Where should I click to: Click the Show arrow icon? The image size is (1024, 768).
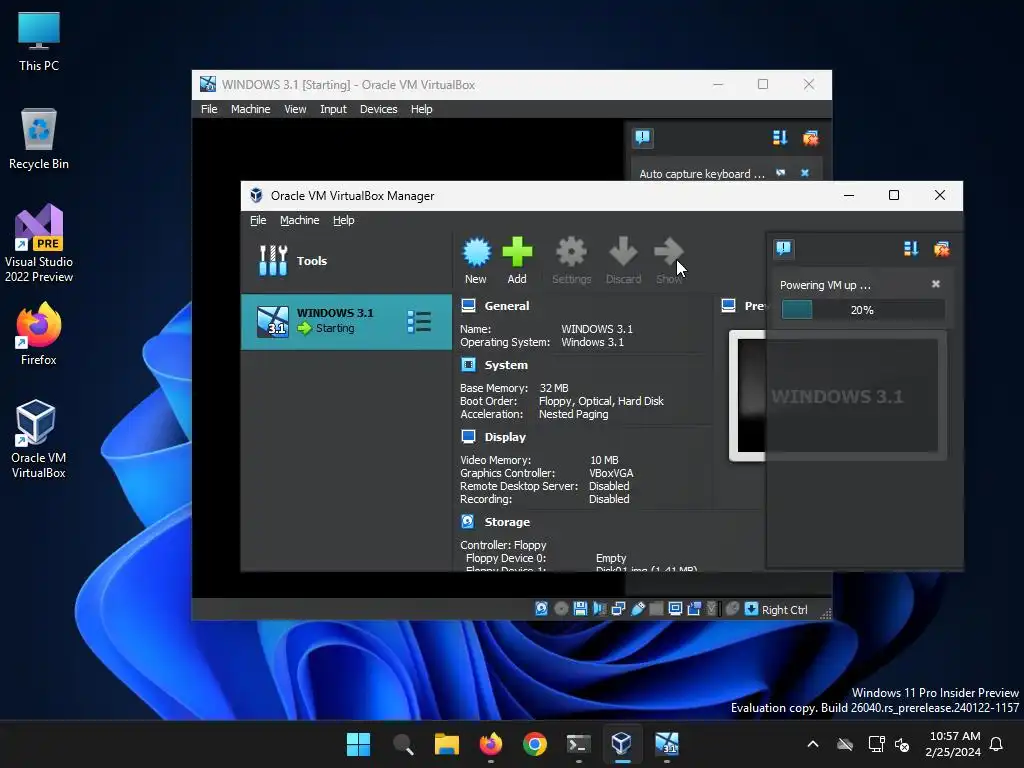pyautogui.click(x=668, y=252)
